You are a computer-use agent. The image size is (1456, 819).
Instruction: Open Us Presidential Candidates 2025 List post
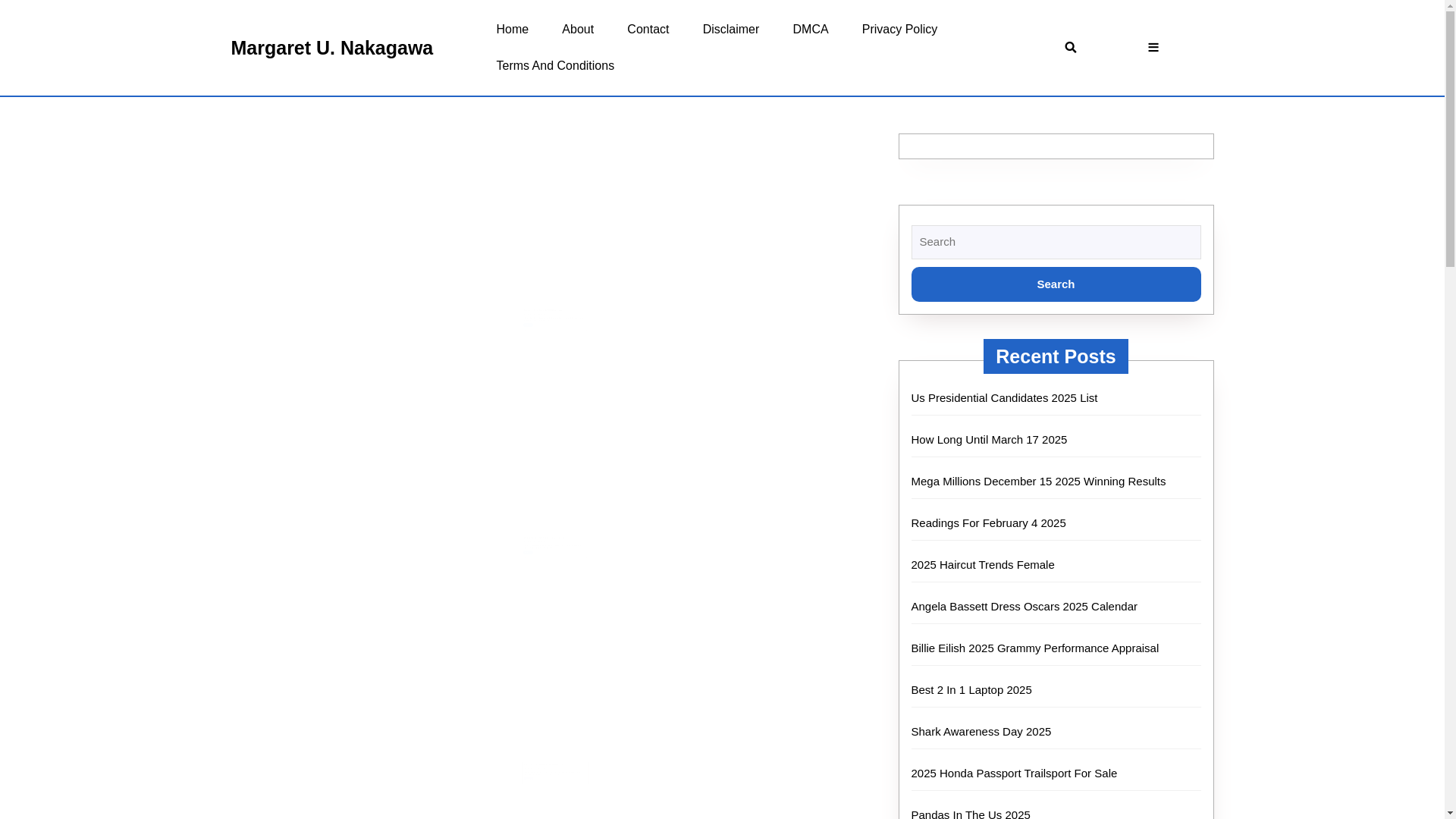(x=1004, y=397)
